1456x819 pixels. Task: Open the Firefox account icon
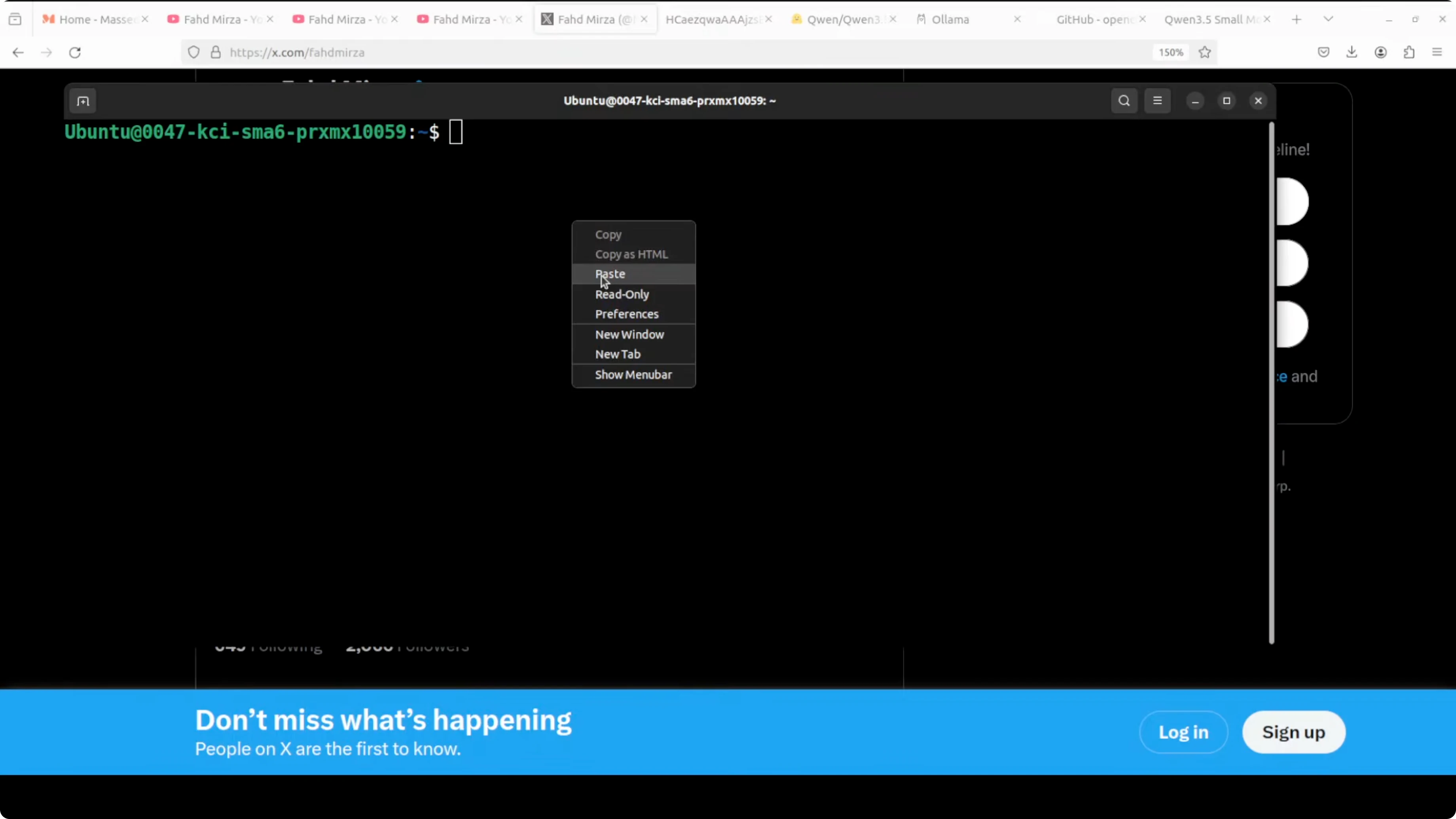(1381, 52)
